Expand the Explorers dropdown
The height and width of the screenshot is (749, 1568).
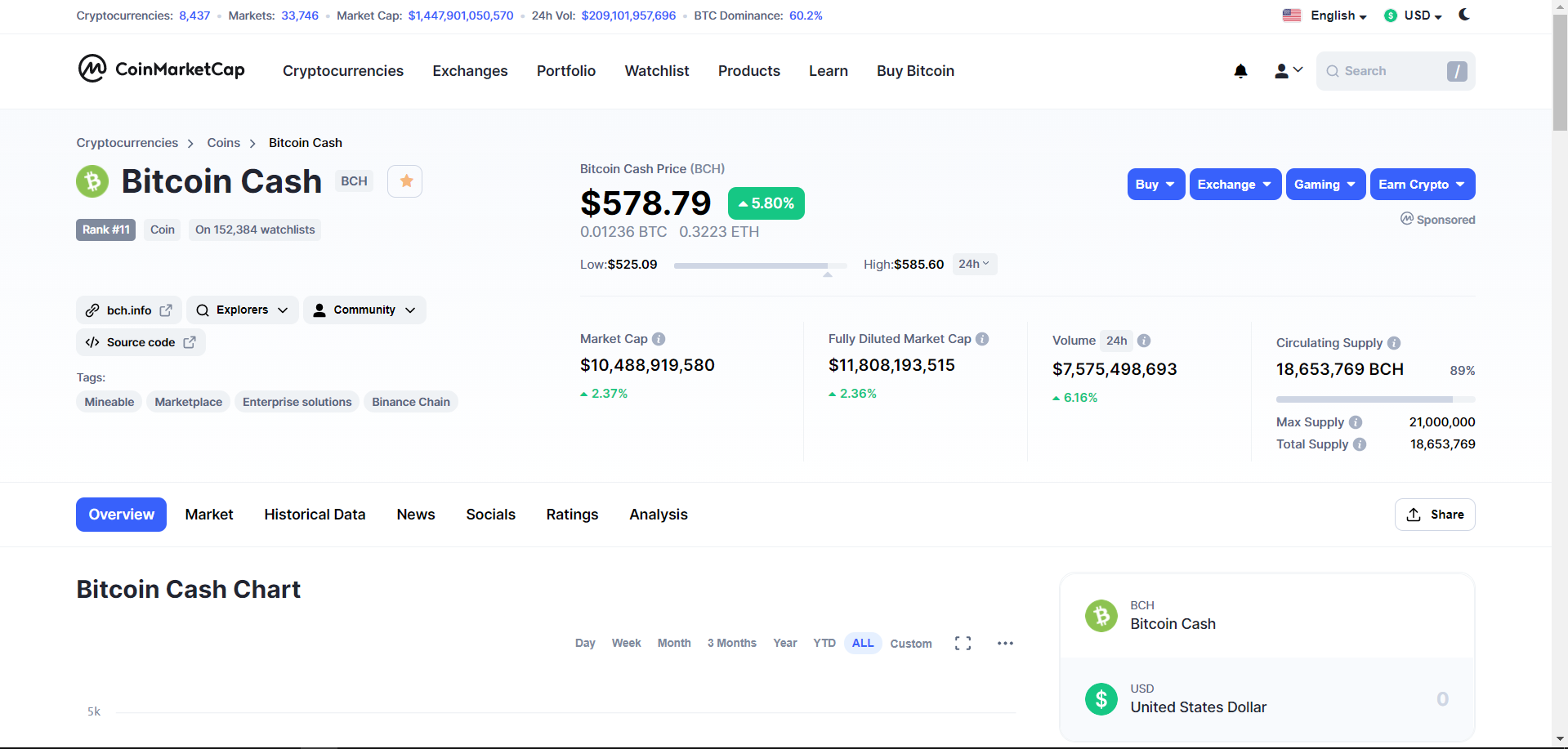[x=243, y=310]
